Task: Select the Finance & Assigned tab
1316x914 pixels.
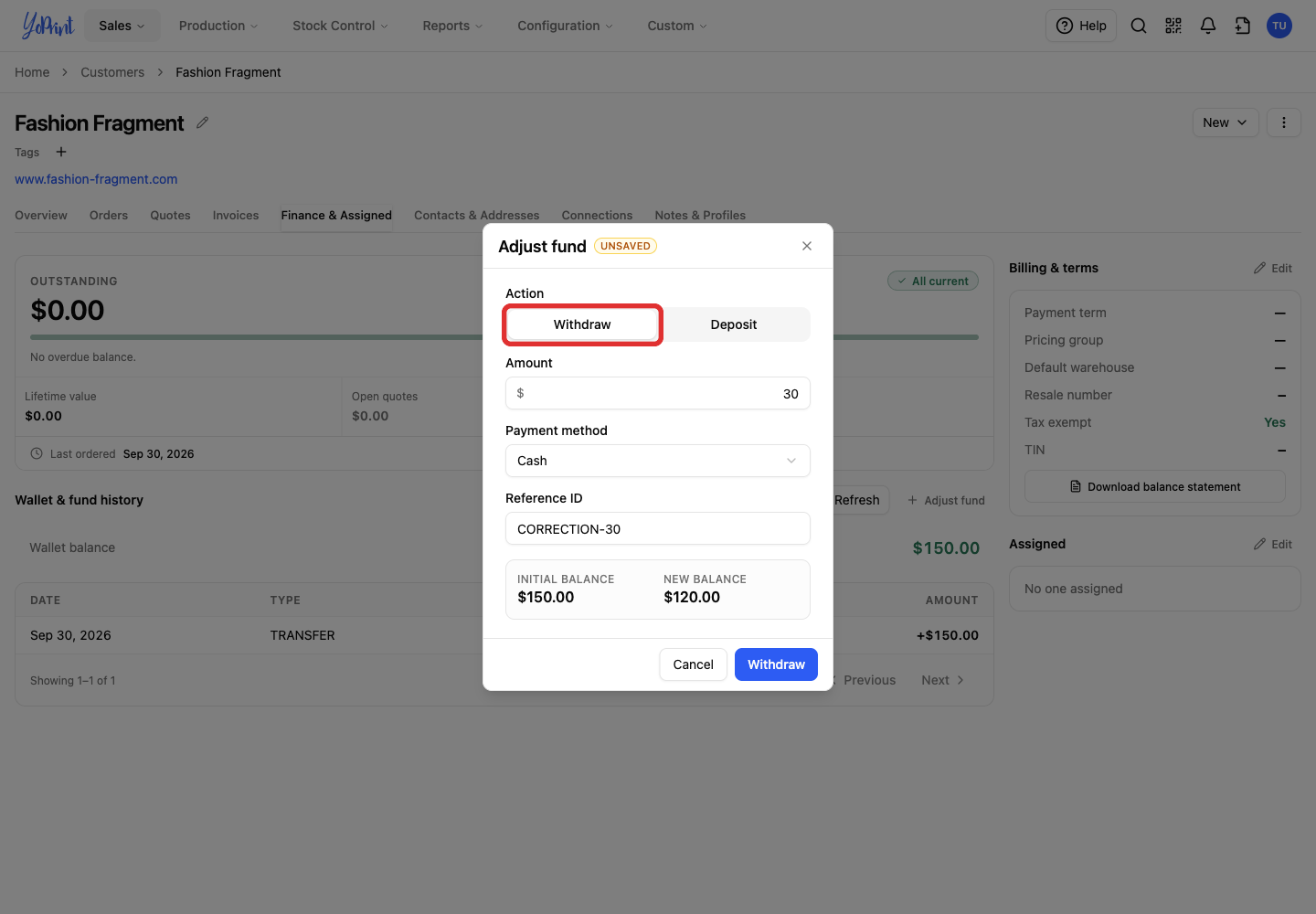Action: (x=336, y=216)
